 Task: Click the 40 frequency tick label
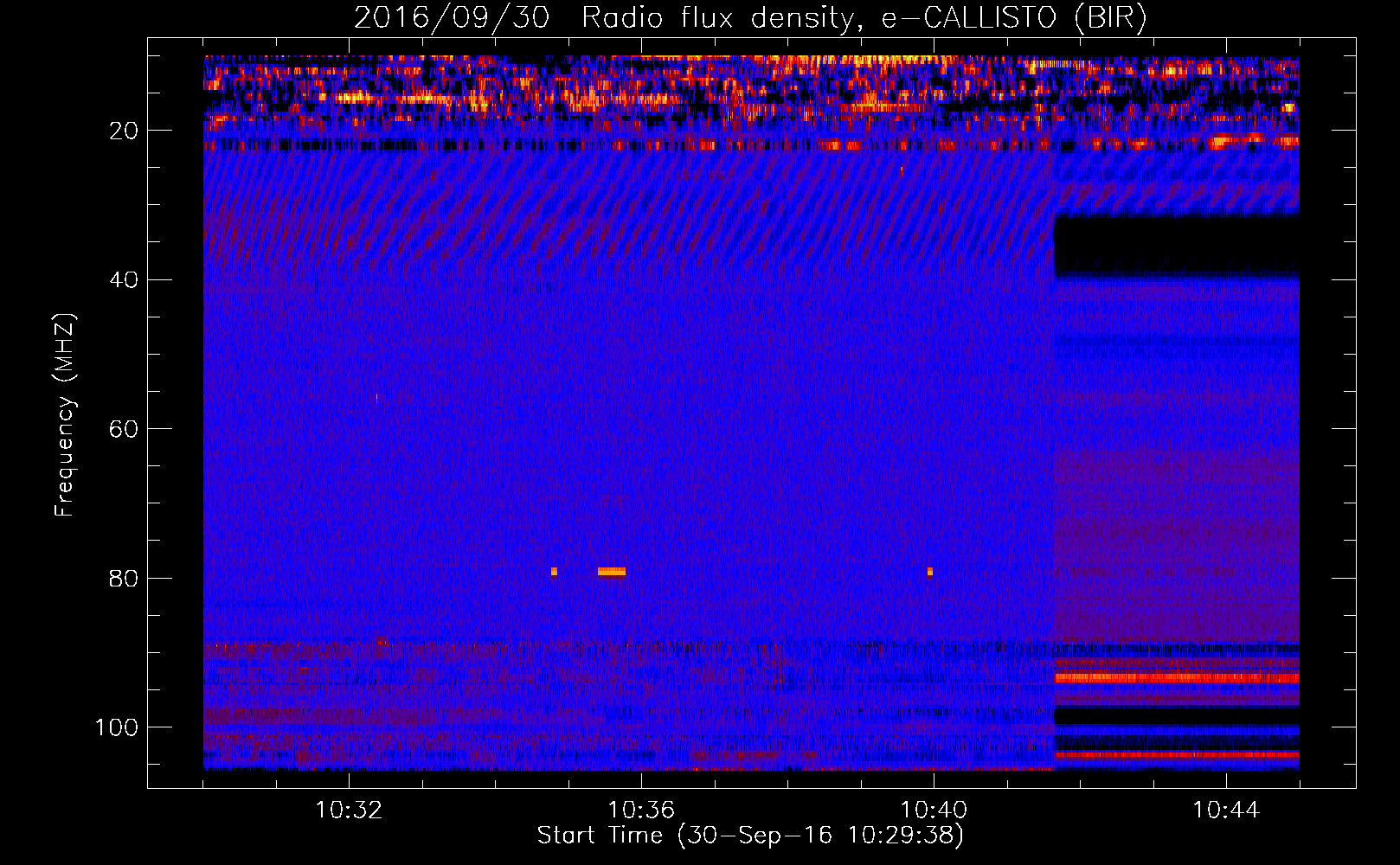tap(125, 280)
